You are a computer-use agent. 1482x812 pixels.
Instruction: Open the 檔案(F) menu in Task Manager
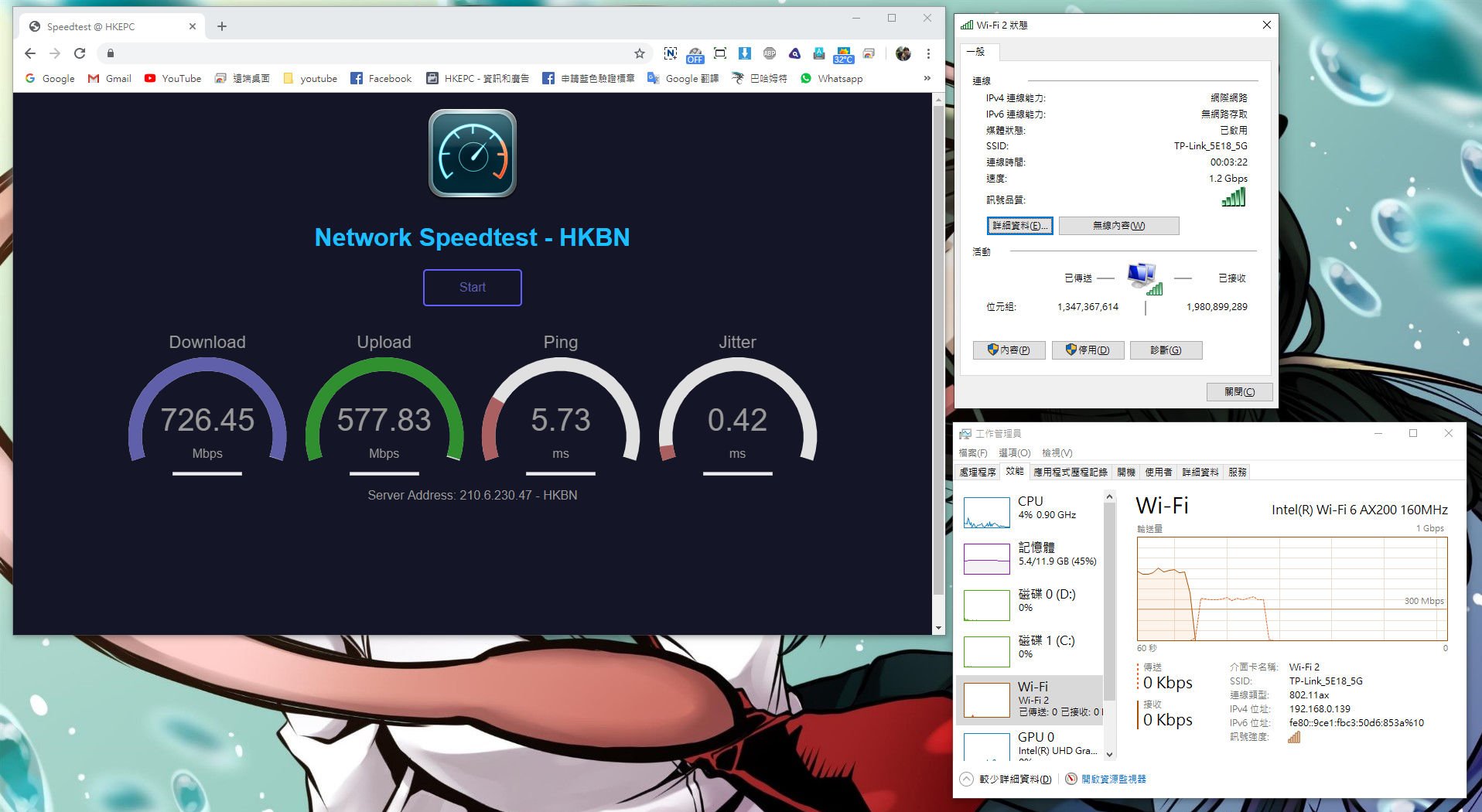(x=973, y=453)
